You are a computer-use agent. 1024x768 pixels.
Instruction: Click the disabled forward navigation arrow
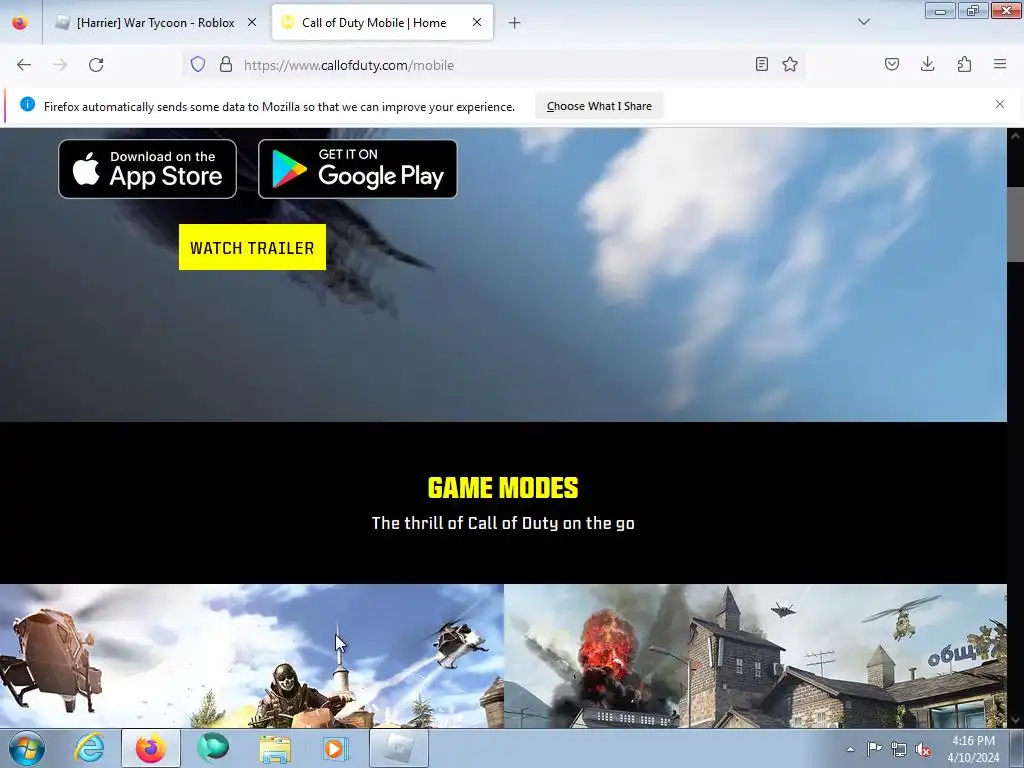coord(60,65)
